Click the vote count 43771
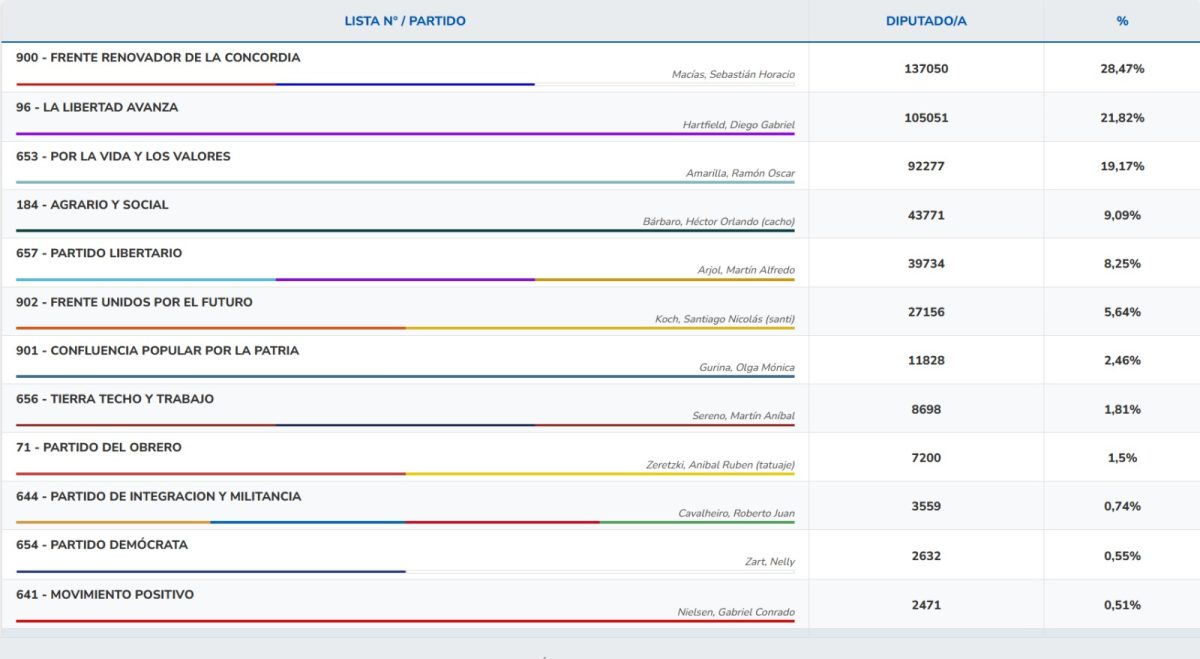 pyautogui.click(x=925, y=215)
